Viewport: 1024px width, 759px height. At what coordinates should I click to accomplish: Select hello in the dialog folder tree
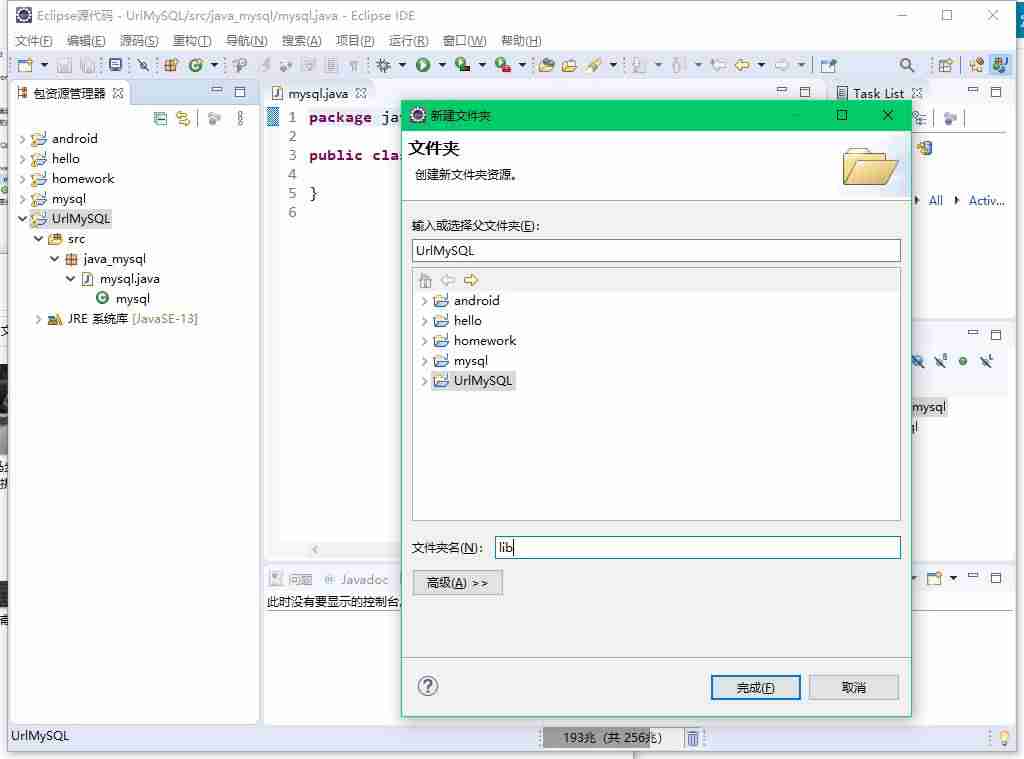pos(467,321)
